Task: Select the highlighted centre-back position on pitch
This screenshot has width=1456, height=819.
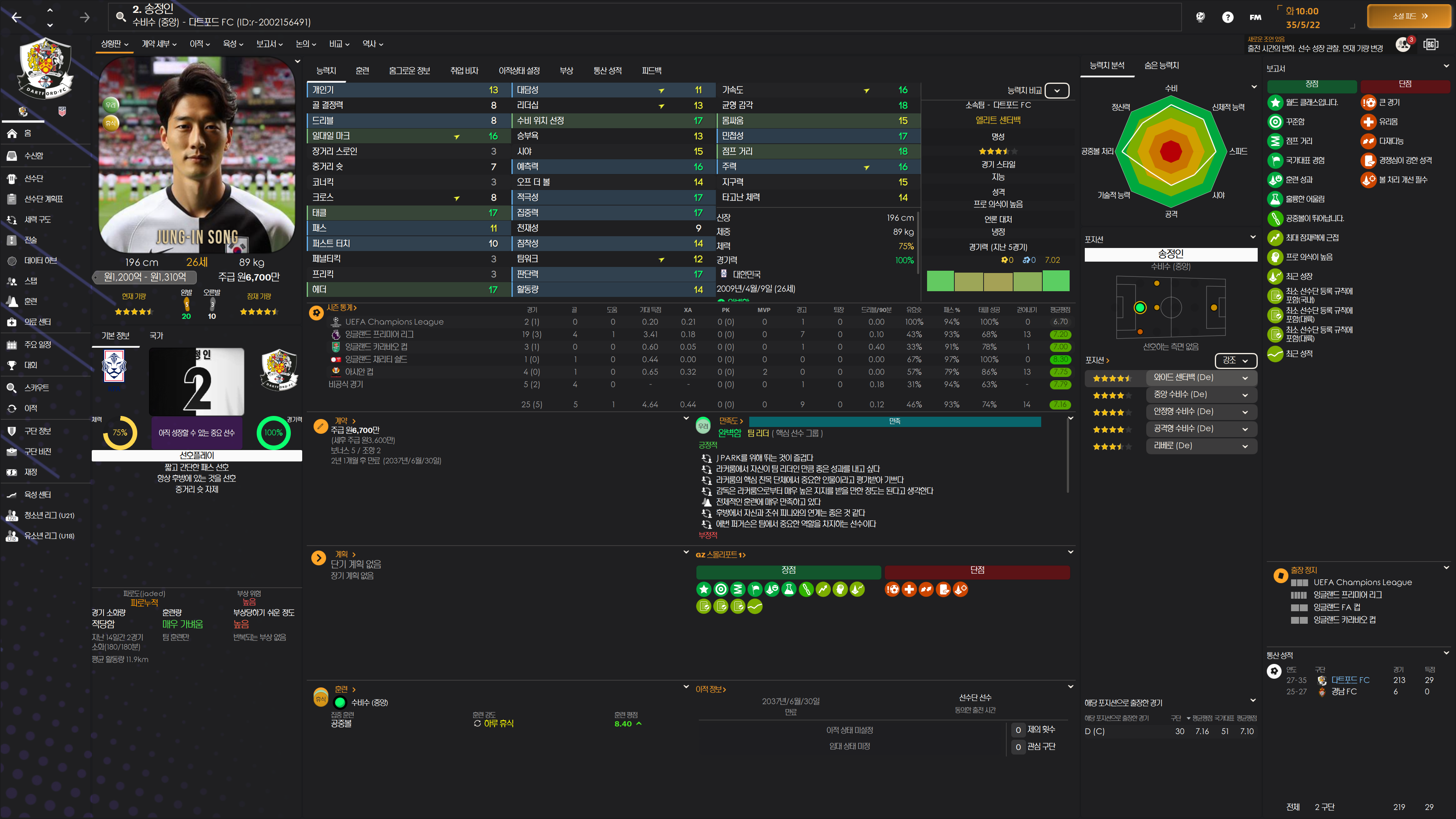Action: 1140,308
